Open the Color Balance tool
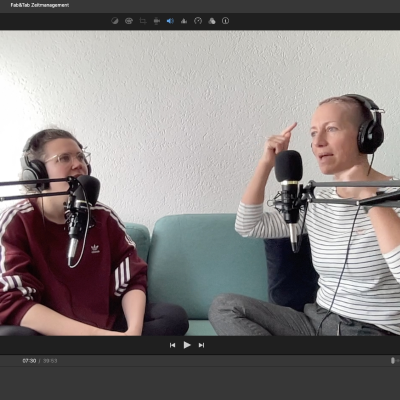Viewport: 400px width, 400px height. point(115,21)
